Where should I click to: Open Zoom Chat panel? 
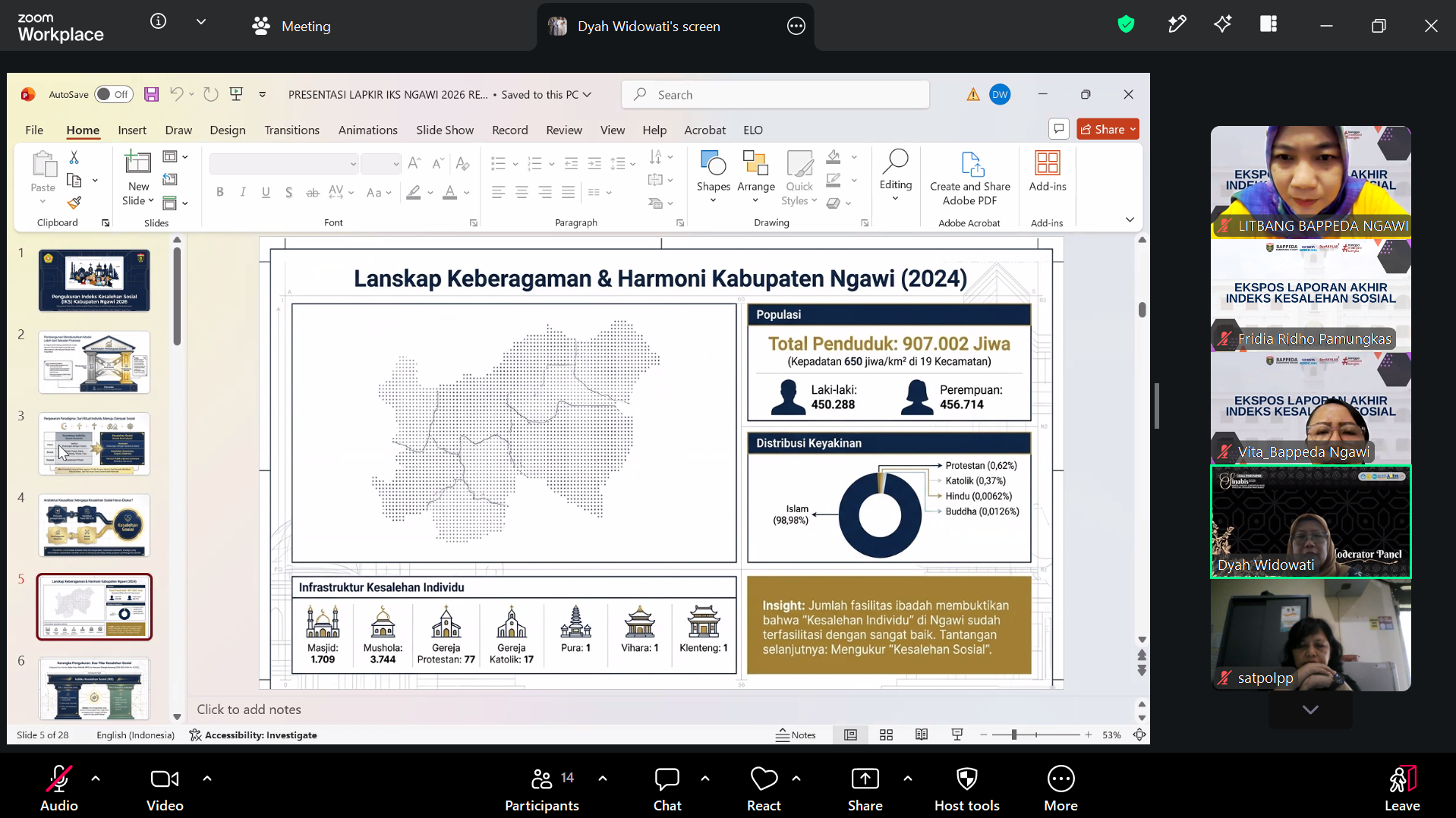coord(667,789)
